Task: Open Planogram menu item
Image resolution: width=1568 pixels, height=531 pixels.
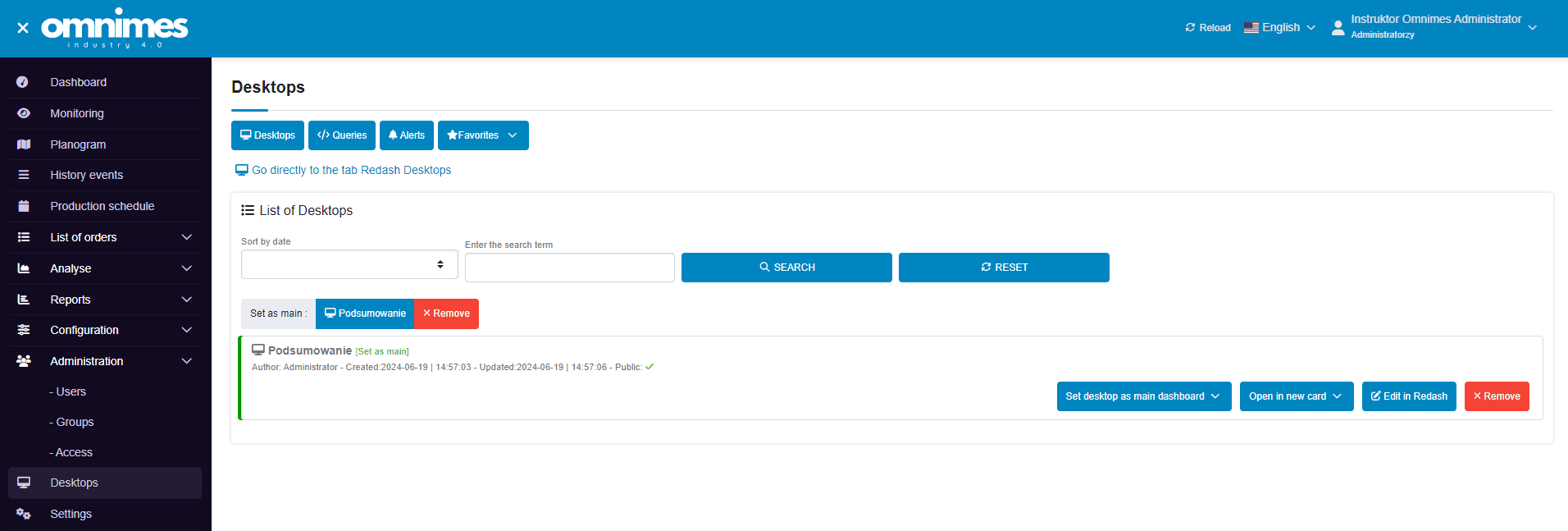Action: click(78, 144)
